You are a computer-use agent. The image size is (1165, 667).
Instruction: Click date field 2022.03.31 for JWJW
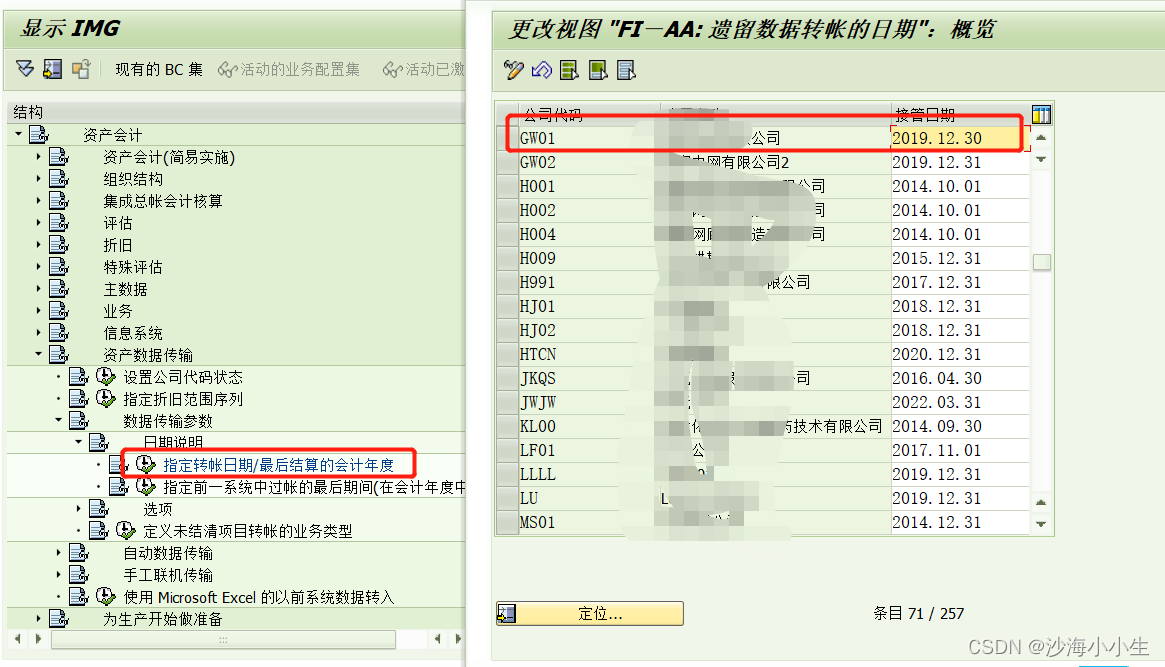click(x=959, y=403)
